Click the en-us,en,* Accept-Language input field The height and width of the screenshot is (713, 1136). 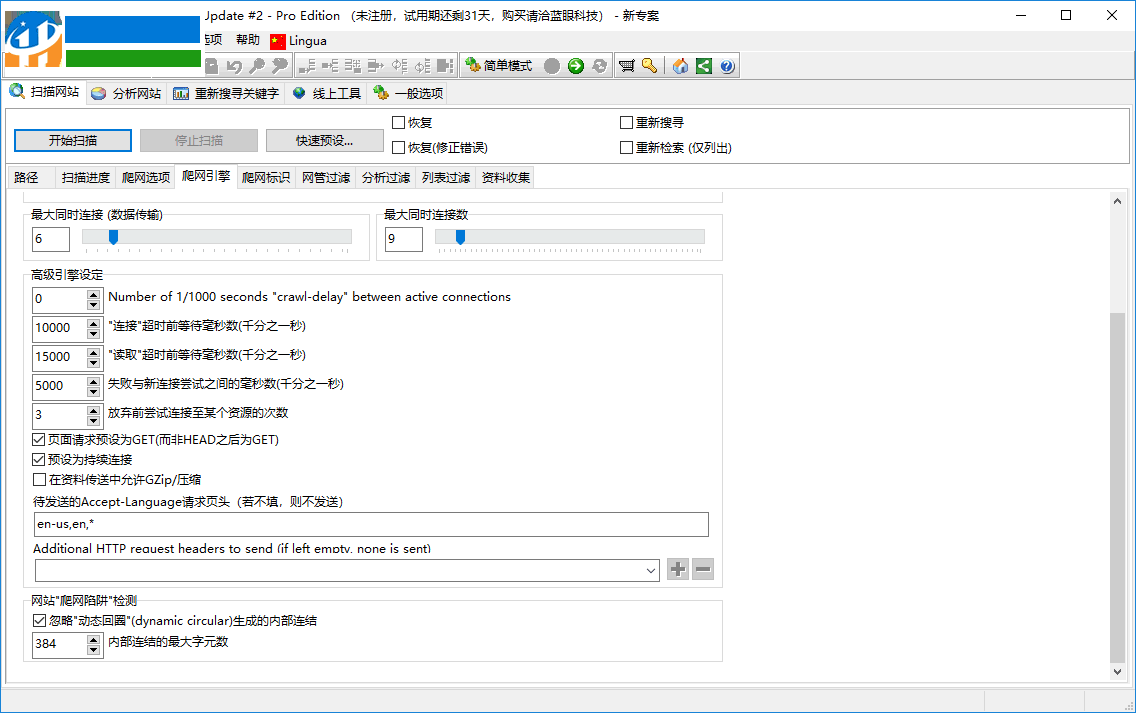(x=370, y=524)
